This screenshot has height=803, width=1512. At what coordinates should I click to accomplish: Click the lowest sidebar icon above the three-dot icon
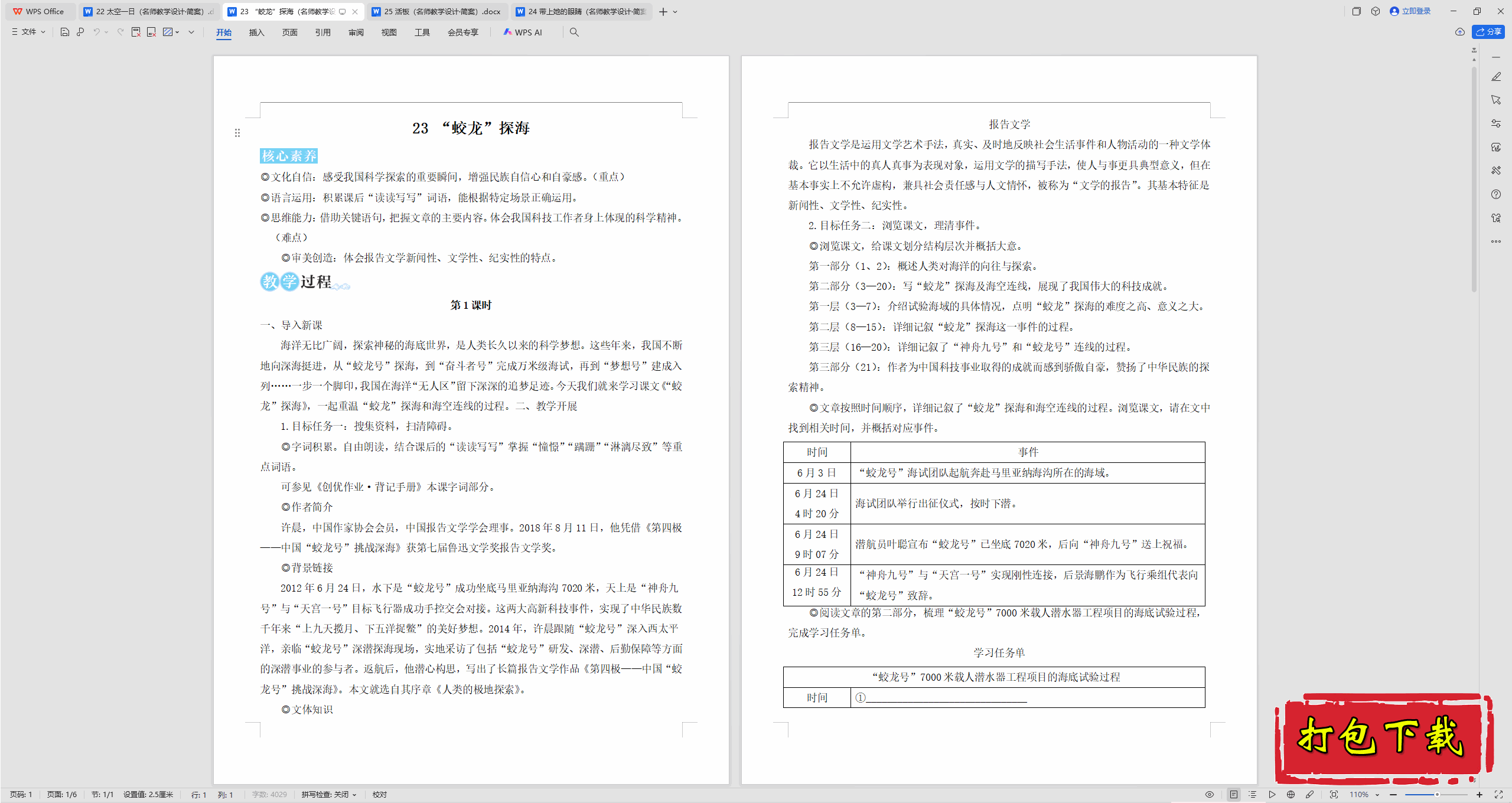1496,218
